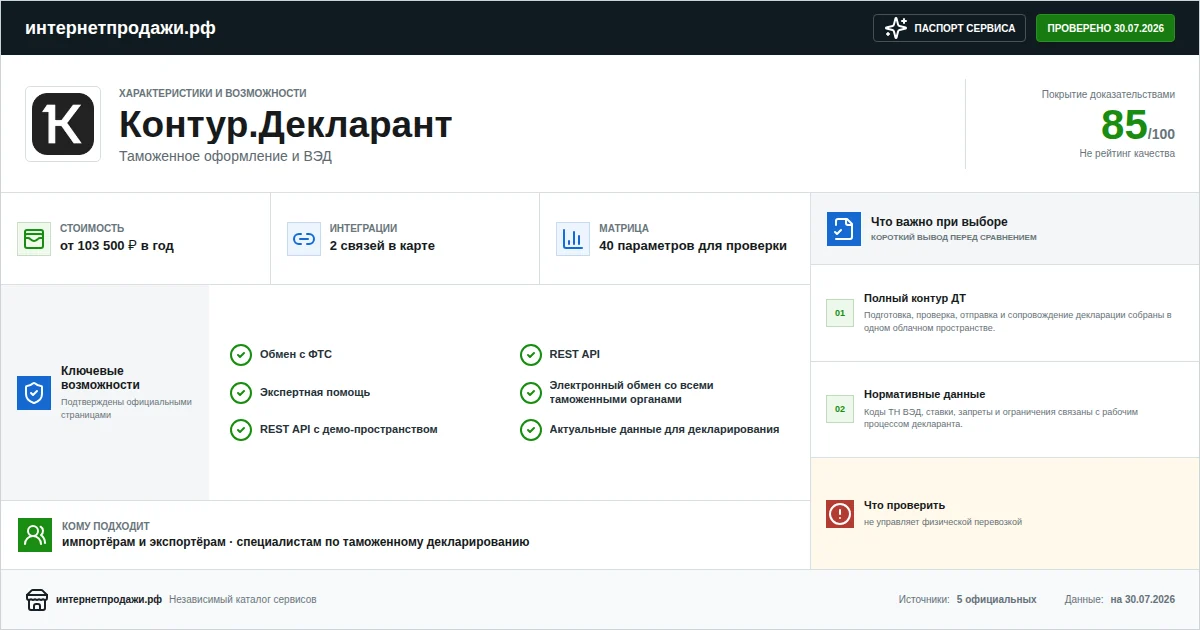The width and height of the screenshot is (1200, 630).
Task: Click the green Стоимость envelope icon
Action: click(x=34, y=239)
